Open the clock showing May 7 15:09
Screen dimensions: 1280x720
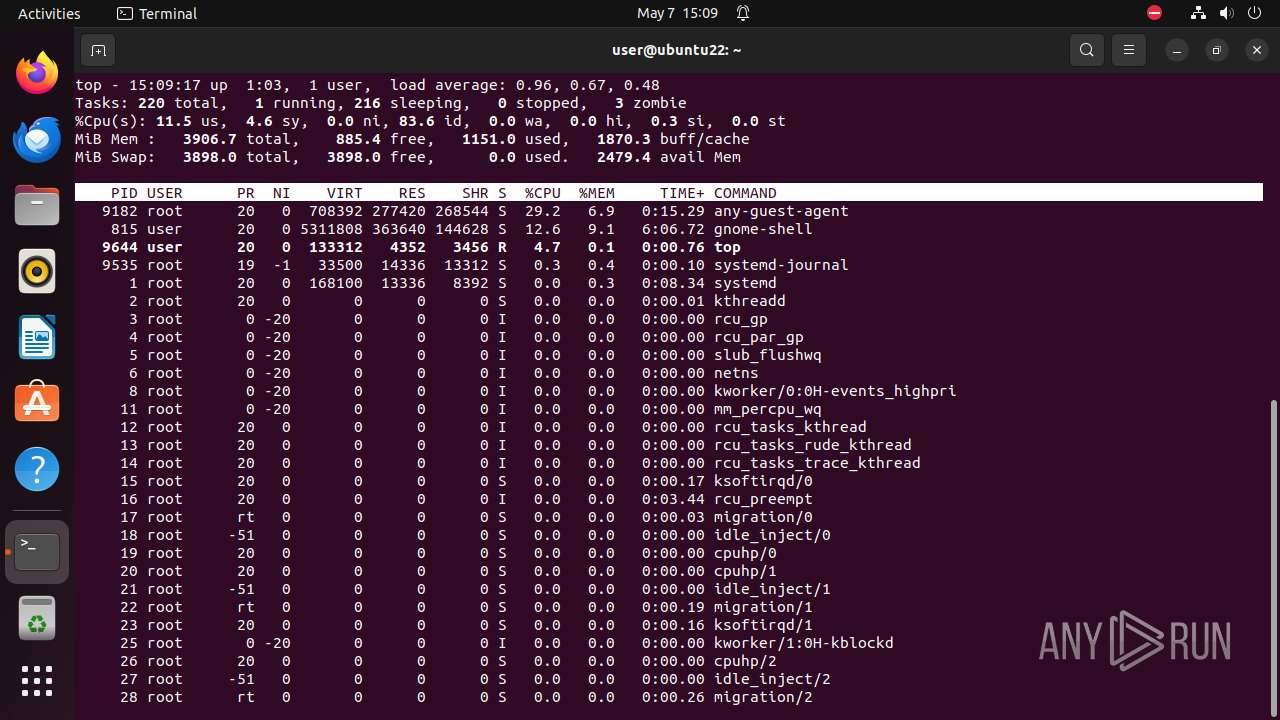(678, 13)
